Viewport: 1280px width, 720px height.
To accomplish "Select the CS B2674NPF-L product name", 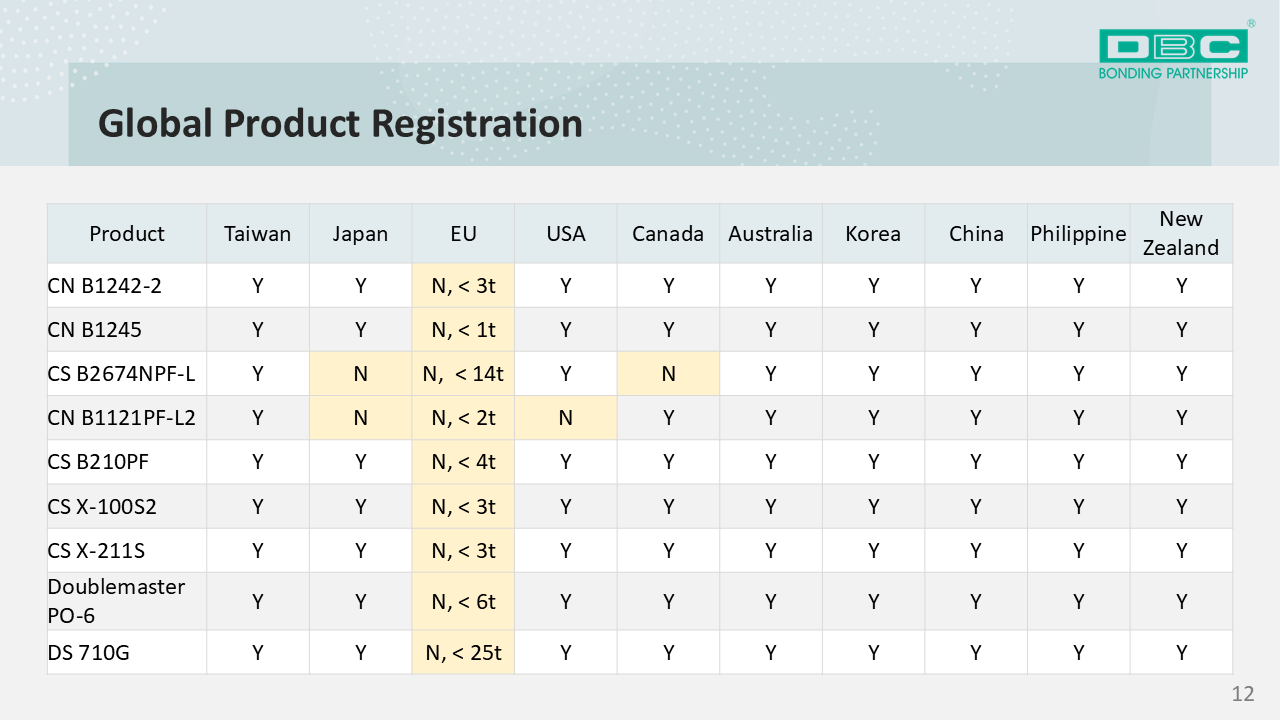I will point(121,374).
